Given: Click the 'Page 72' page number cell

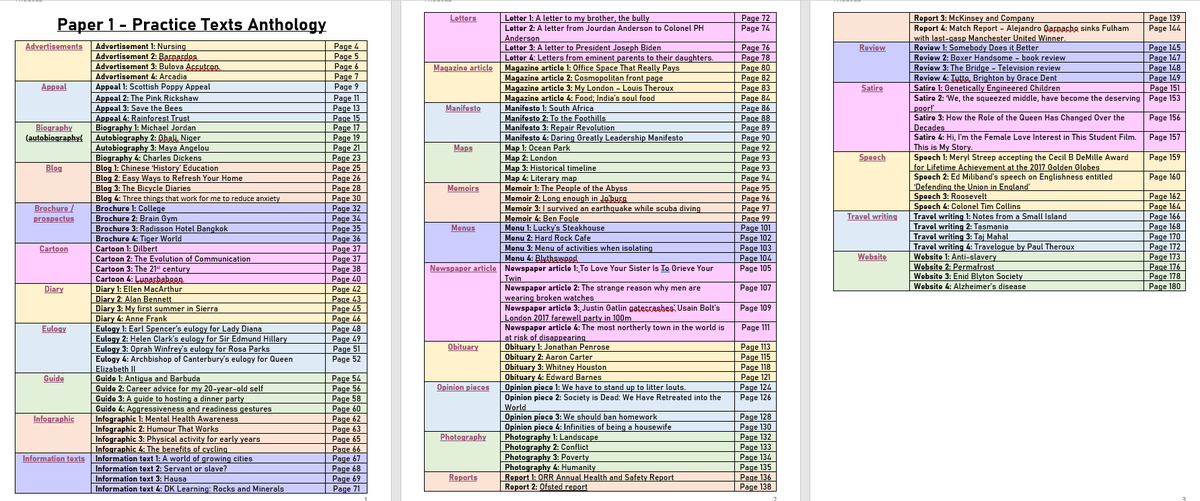Looking at the screenshot, I should click(x=754, y=18).
